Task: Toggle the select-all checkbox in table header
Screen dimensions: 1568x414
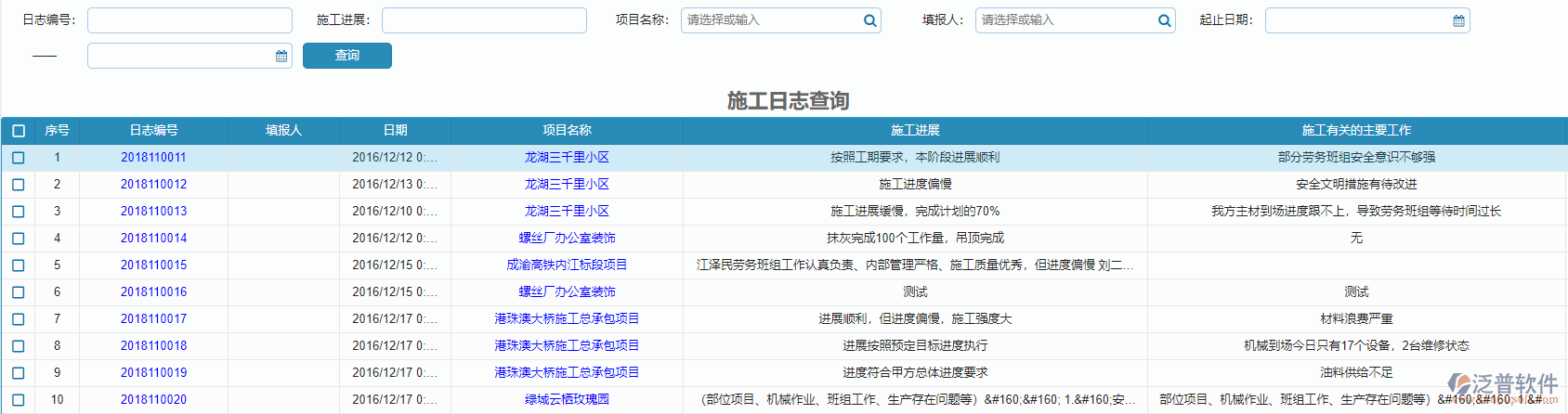Action: (19, 131)
